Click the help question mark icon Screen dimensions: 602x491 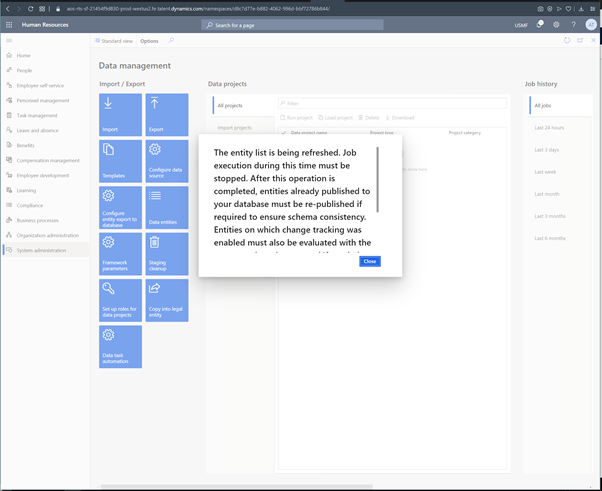[573, 25]
